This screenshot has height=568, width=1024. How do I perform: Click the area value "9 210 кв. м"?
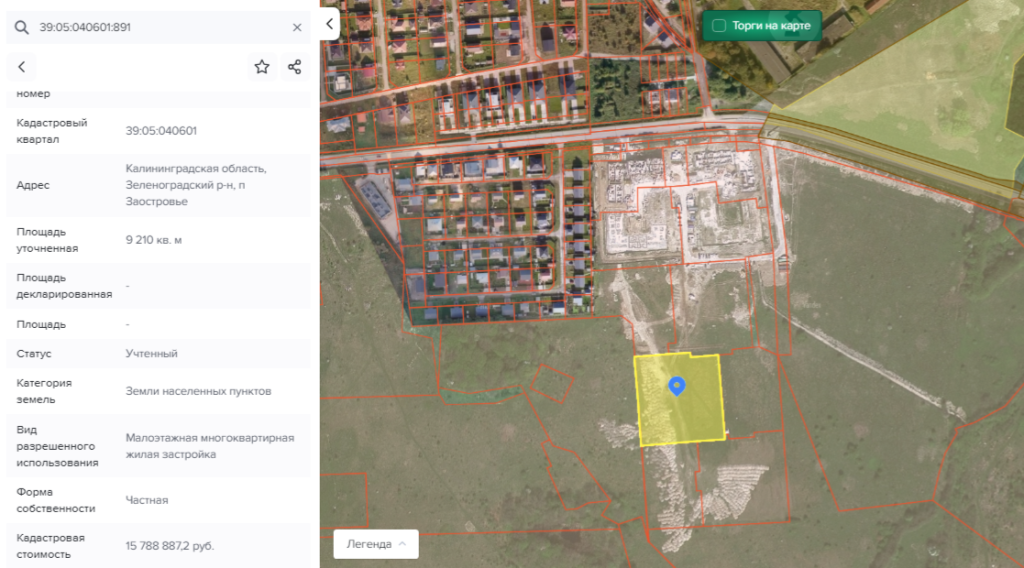[x=154, y=240]
